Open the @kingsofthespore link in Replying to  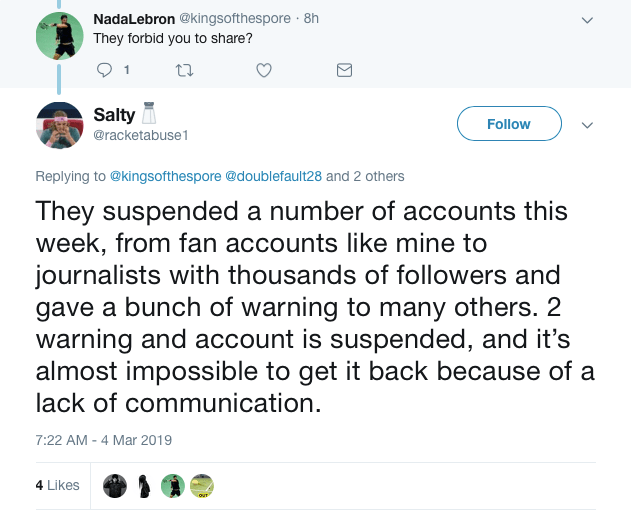tap(164, 176)
